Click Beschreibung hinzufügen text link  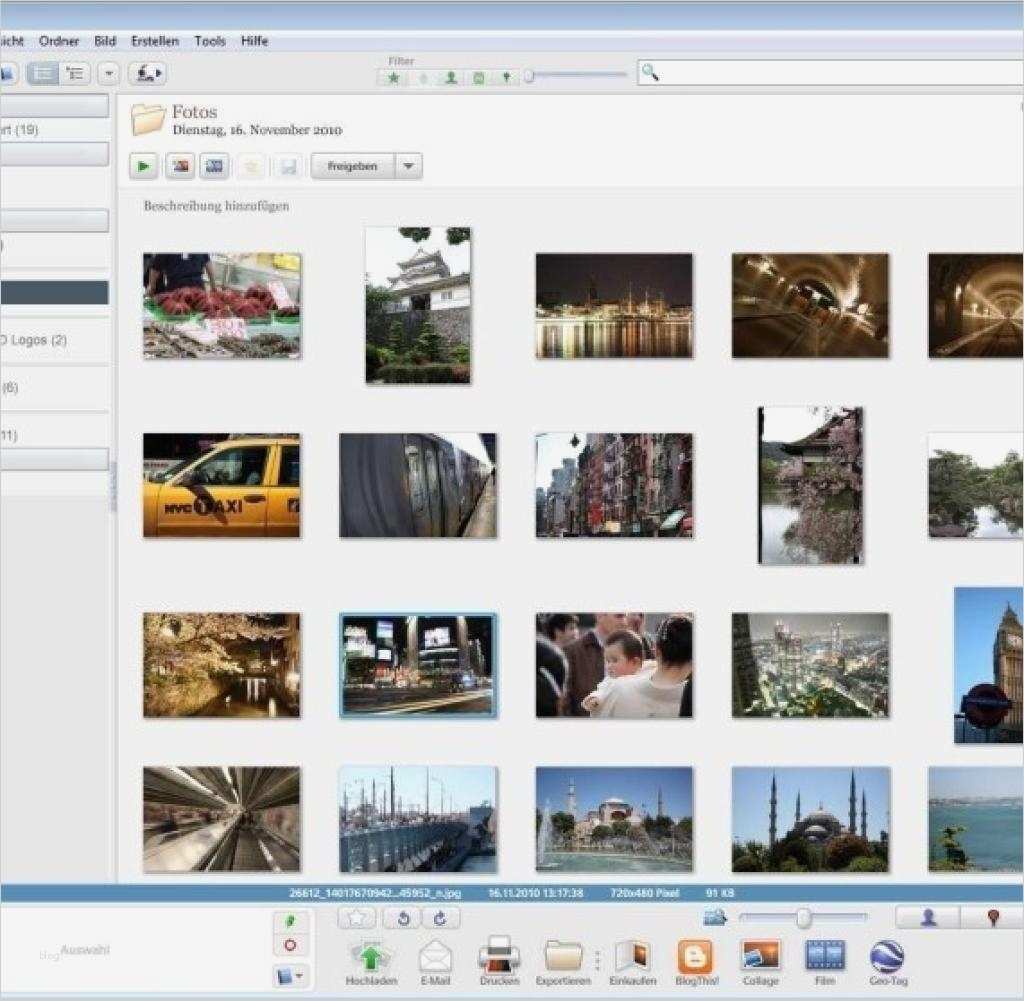point(216,206)
